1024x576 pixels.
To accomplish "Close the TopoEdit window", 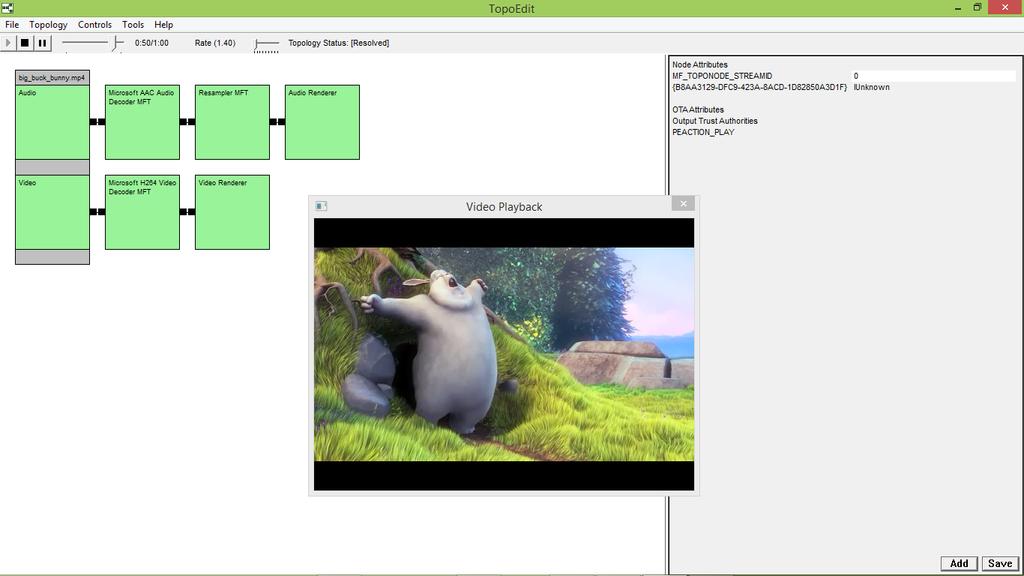I will coord(1006,7).
